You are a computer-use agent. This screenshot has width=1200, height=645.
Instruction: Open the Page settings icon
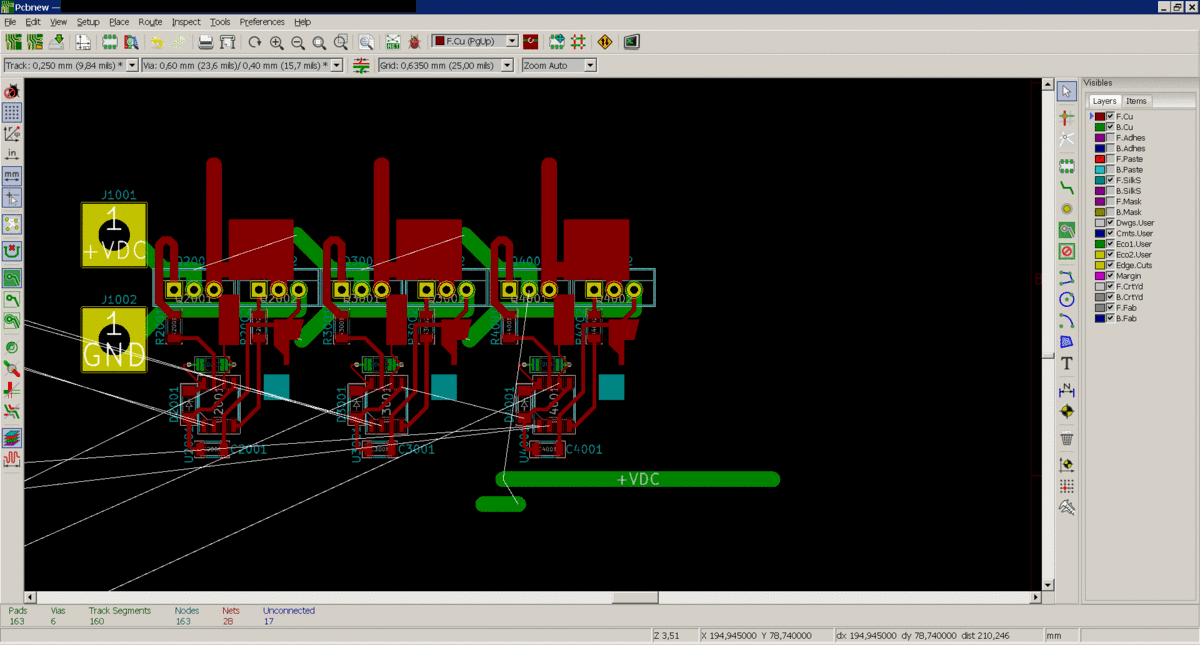83,42
